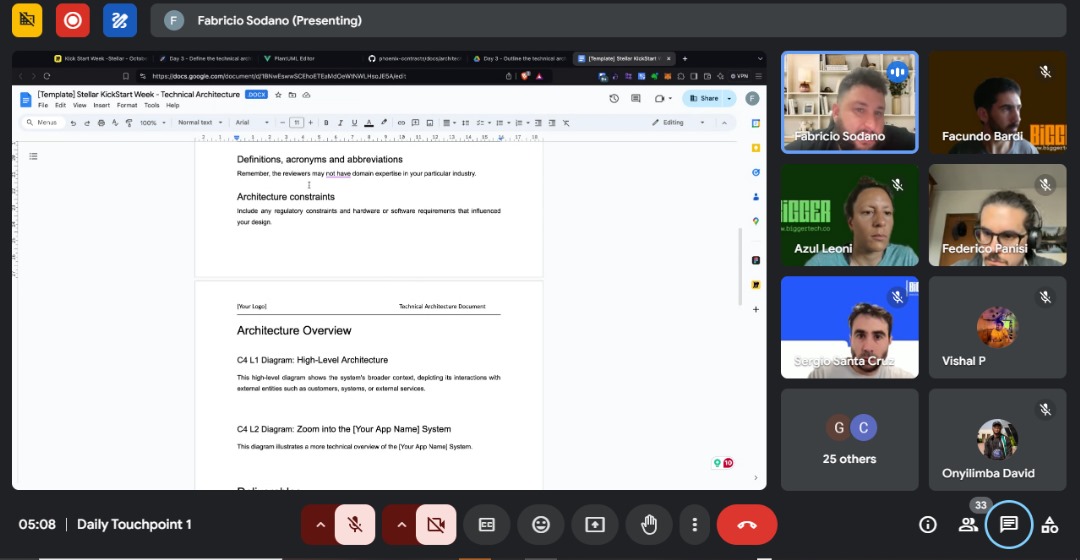This screenshot has width=1080, height=560.
Task: Click the redo icon in toolbar
Action: click(87, 123)
